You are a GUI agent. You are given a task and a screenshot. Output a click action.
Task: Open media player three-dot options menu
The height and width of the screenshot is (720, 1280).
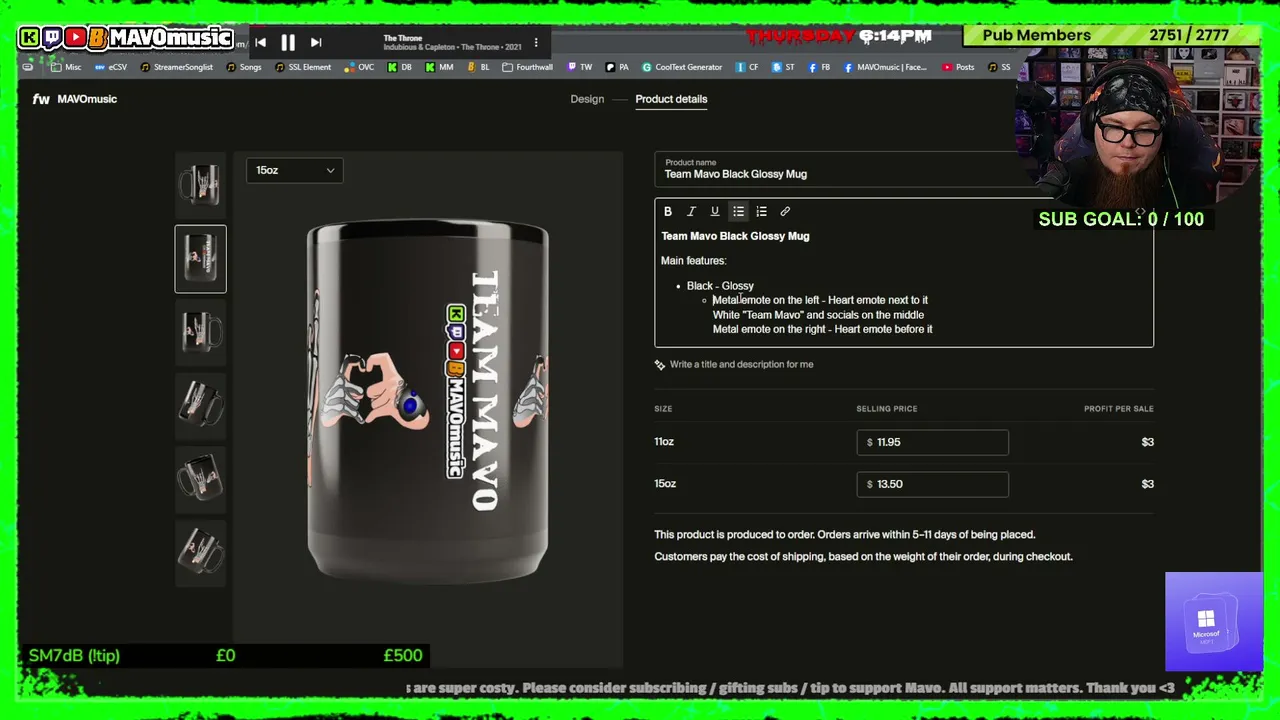(x=536, y=43)
